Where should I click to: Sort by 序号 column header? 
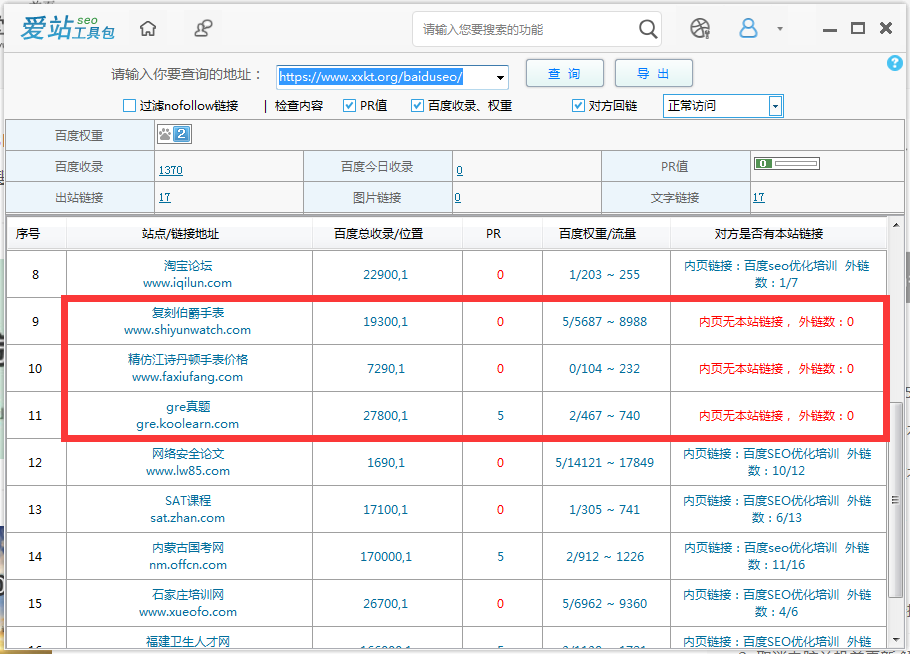36,233
